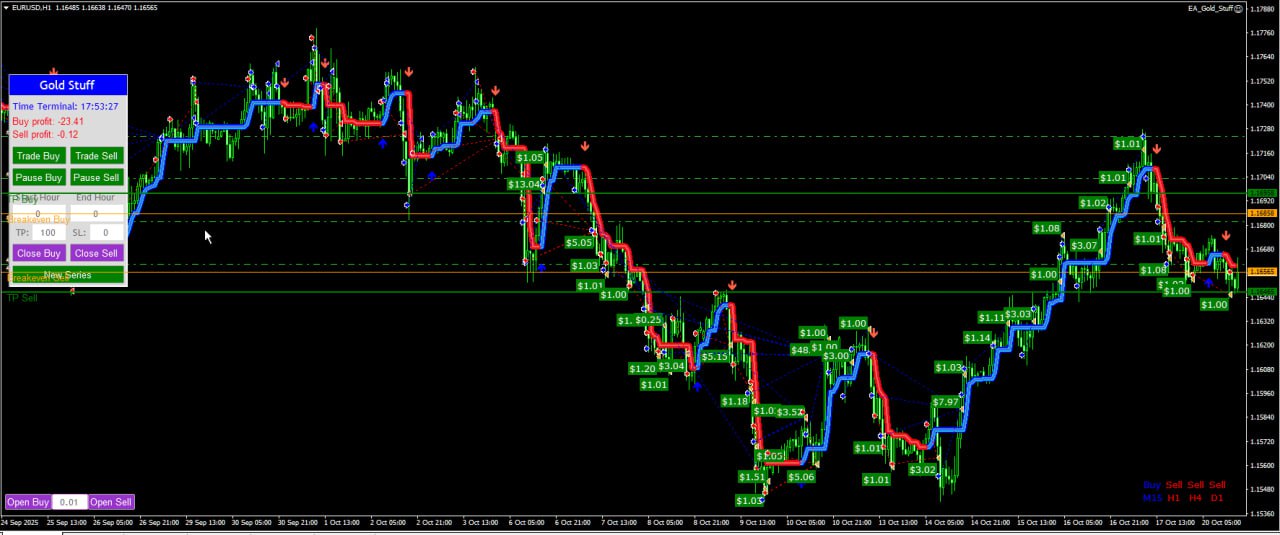Start a New Series

click(x=68, y=275)
